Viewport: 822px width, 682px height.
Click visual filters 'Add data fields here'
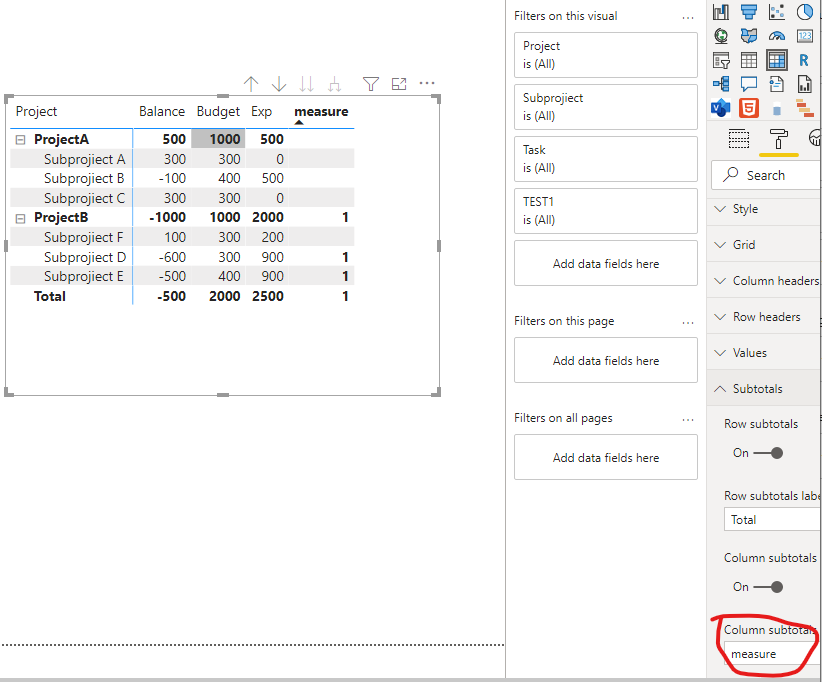pyautogui.click(x=605, y=263)
